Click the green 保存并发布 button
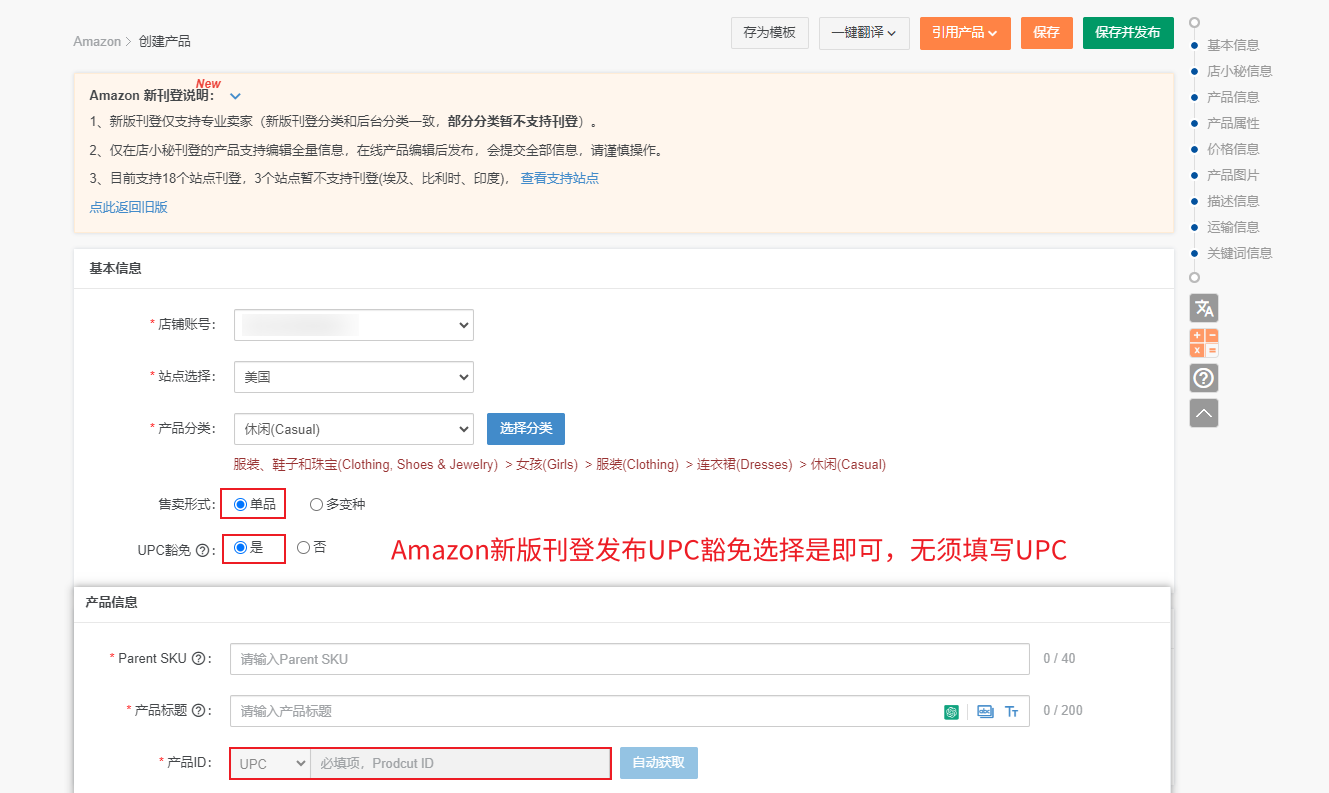The width and height of the screenshot is (1329, 793). 1127,33
